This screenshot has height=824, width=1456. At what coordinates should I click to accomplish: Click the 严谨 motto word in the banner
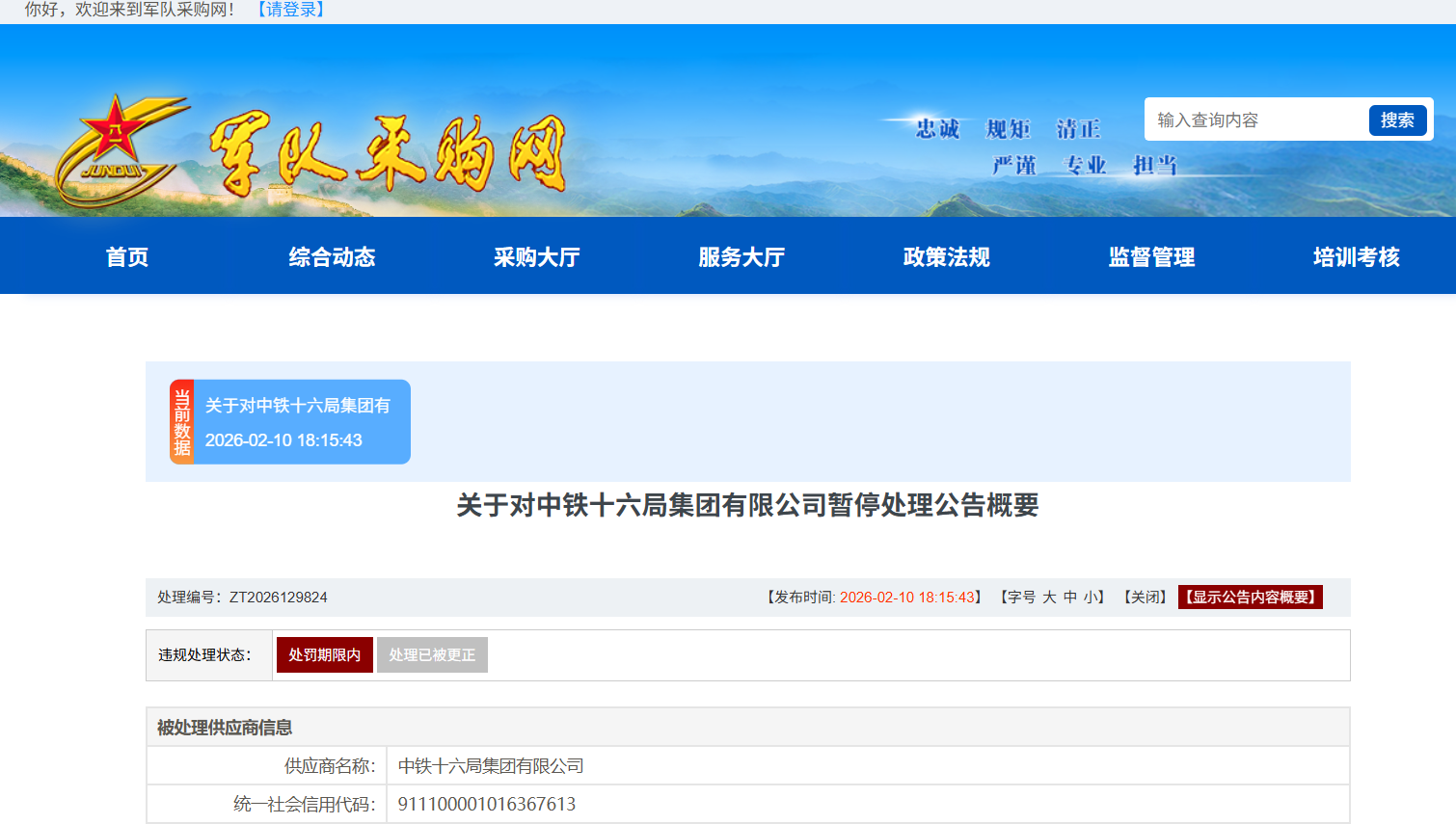[x=1014, y=166]
